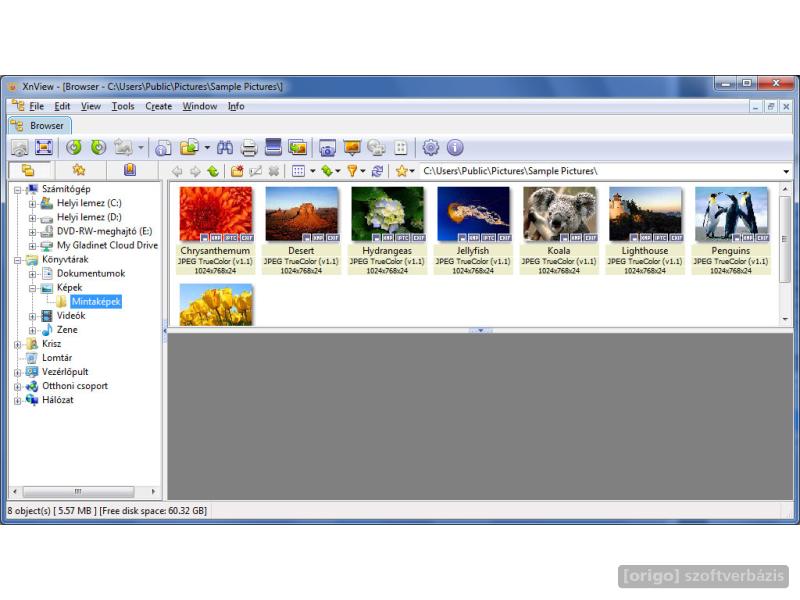The image size is (800, 600).
Task: Open the Info menu
Action: tap(236, 106)
